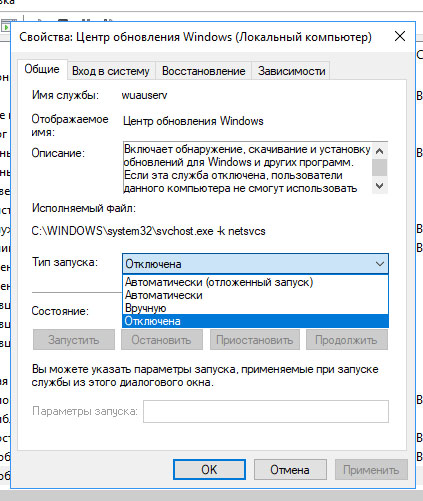Click the Центр обновления Windows display name
This screenshot has height=501, width=423.
click(x=193, y=121)
